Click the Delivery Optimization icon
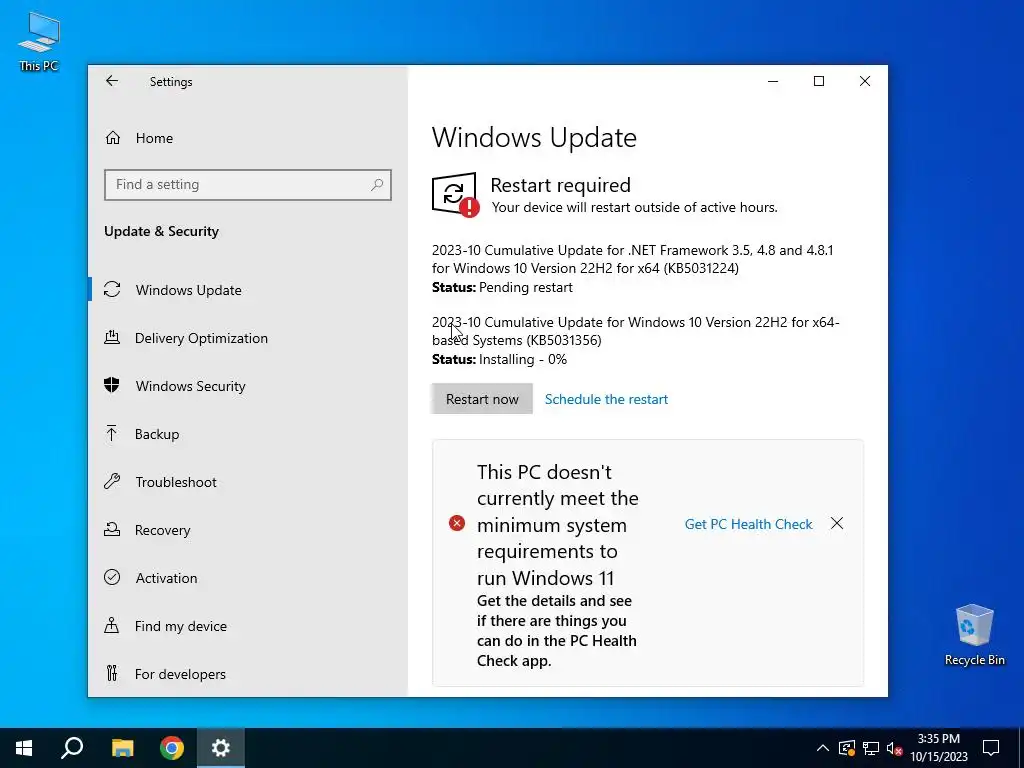This screenshot has height=768, width=1024. 112,338
